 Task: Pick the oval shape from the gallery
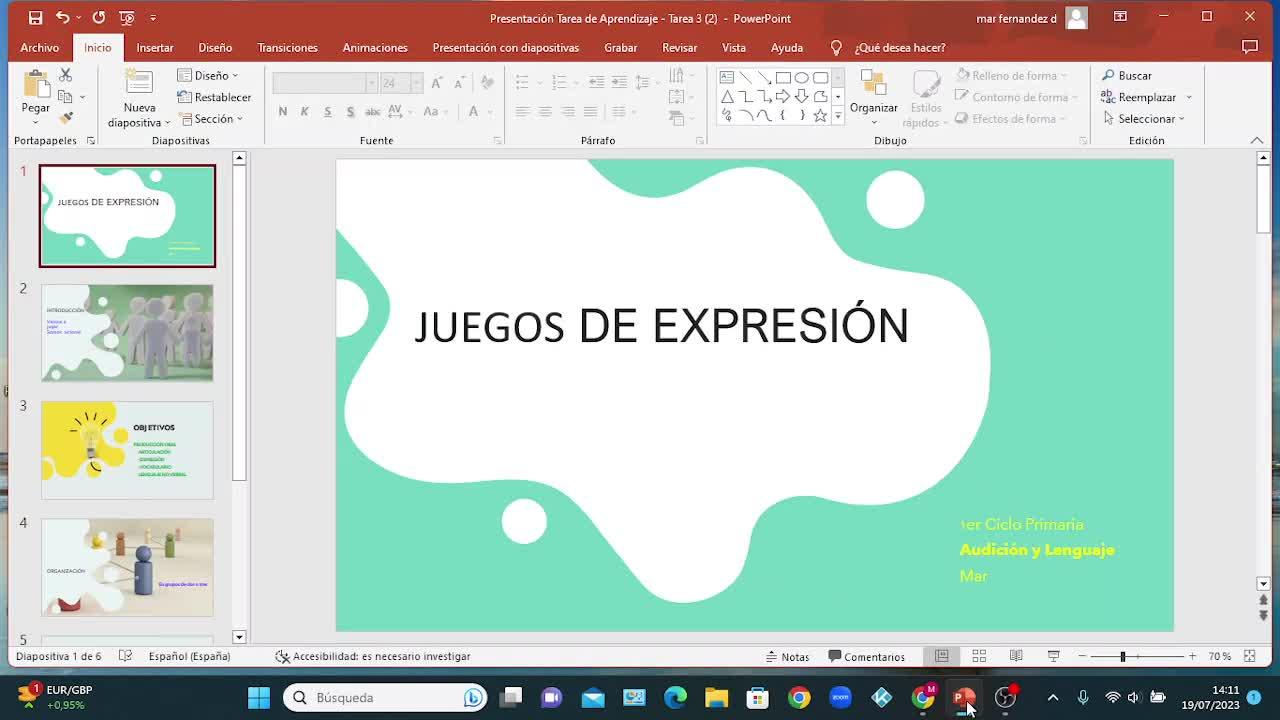point(801,78)
